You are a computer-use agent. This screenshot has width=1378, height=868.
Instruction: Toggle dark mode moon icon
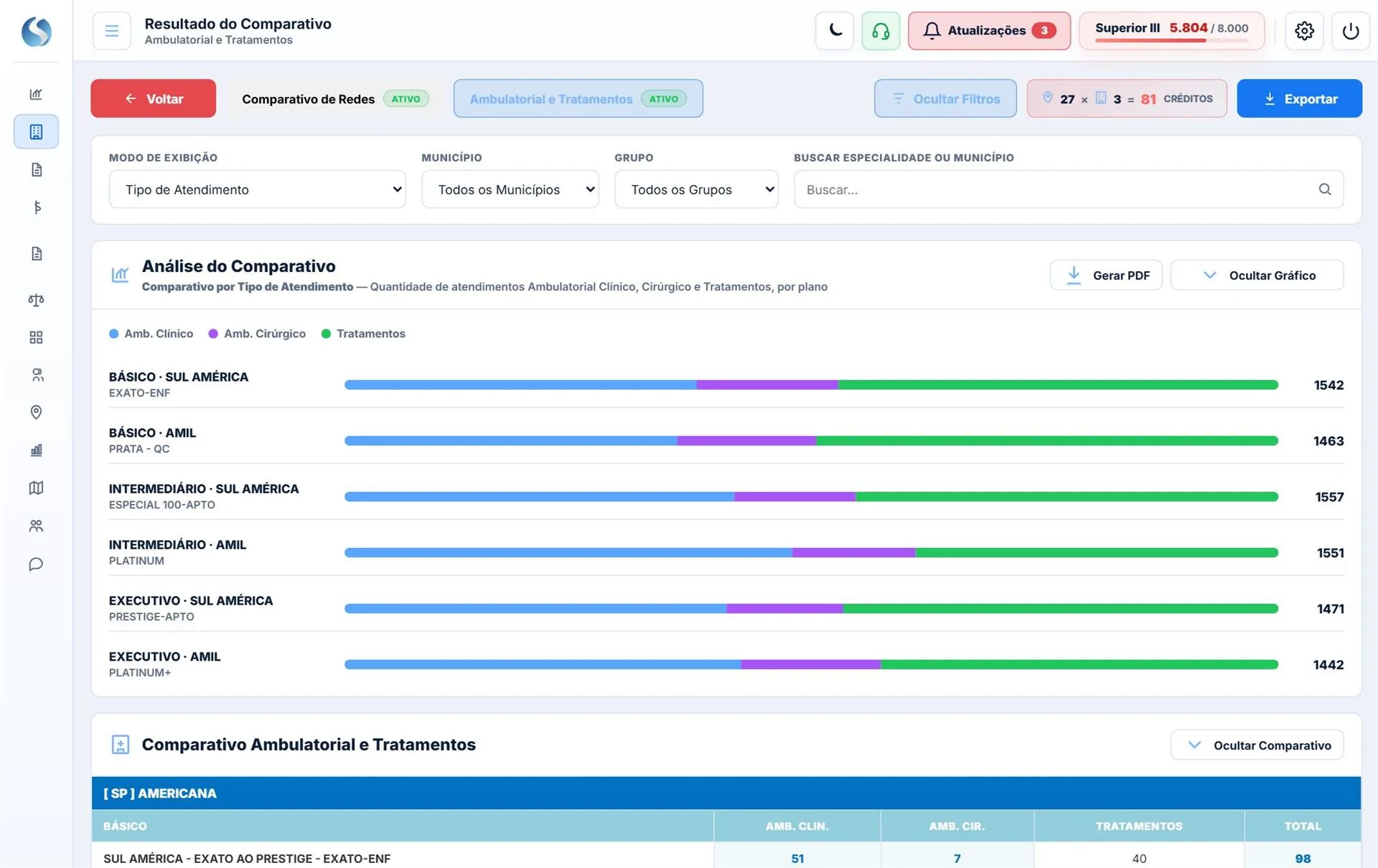tap(835, 31)
